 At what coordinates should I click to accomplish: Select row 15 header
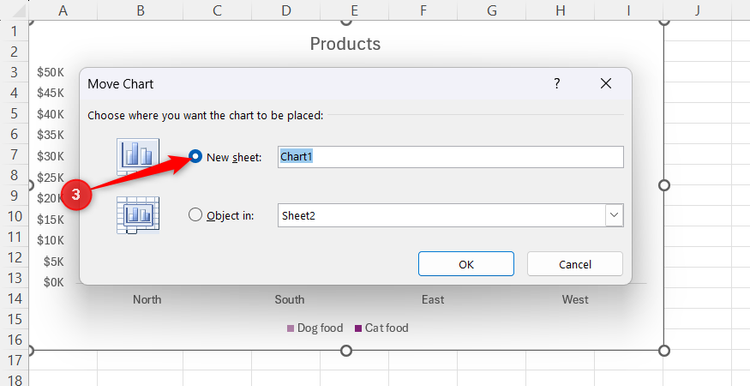(14, 319)
